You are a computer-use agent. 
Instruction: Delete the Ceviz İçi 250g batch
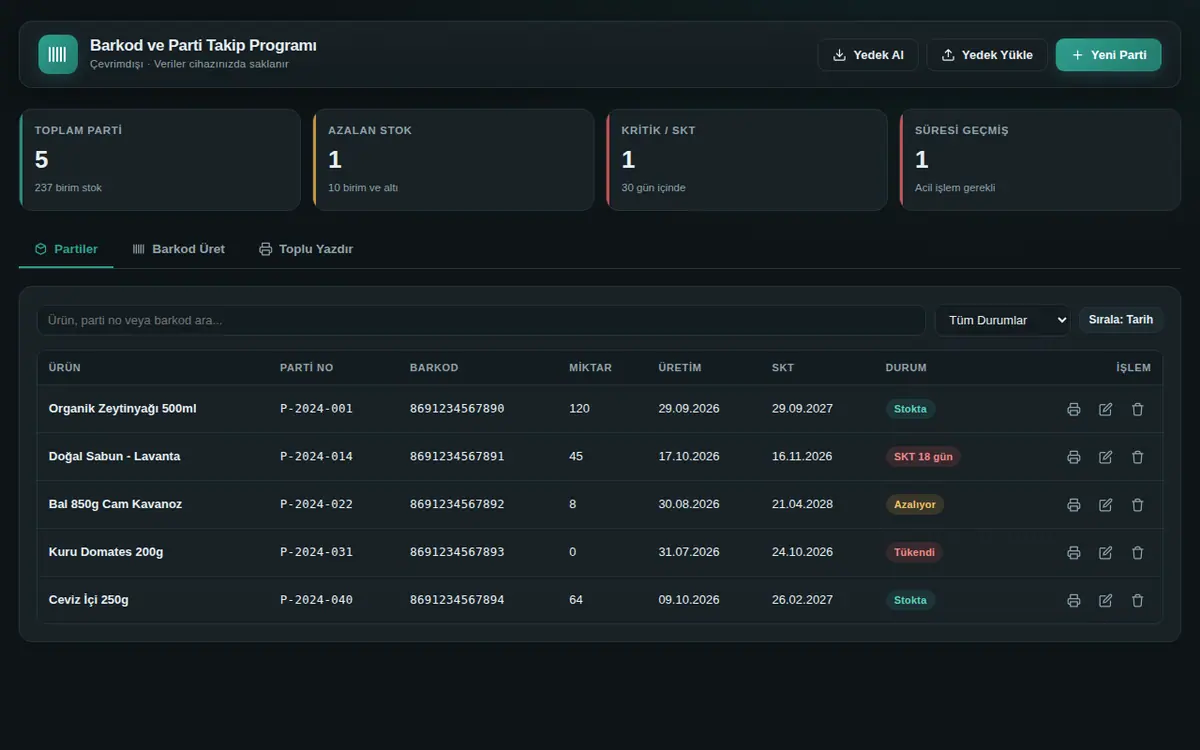(x=1137, y=601)
